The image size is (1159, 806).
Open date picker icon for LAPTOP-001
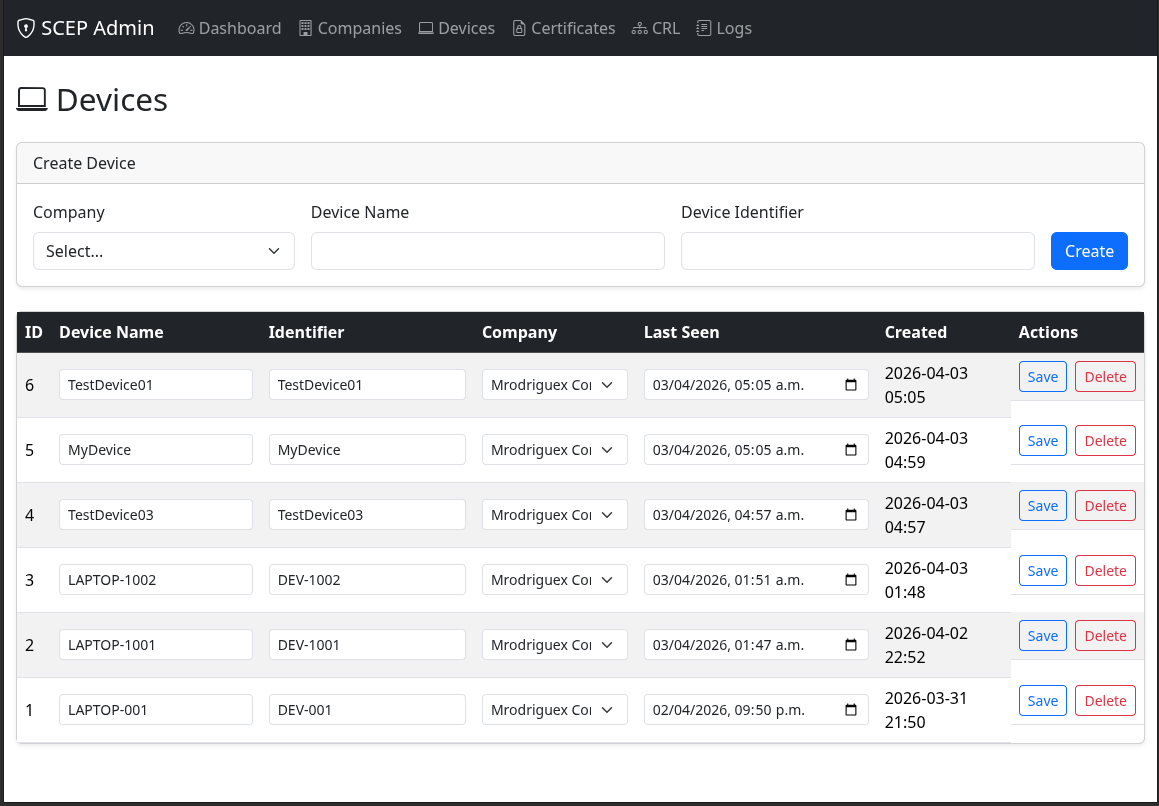pos(851,710)
